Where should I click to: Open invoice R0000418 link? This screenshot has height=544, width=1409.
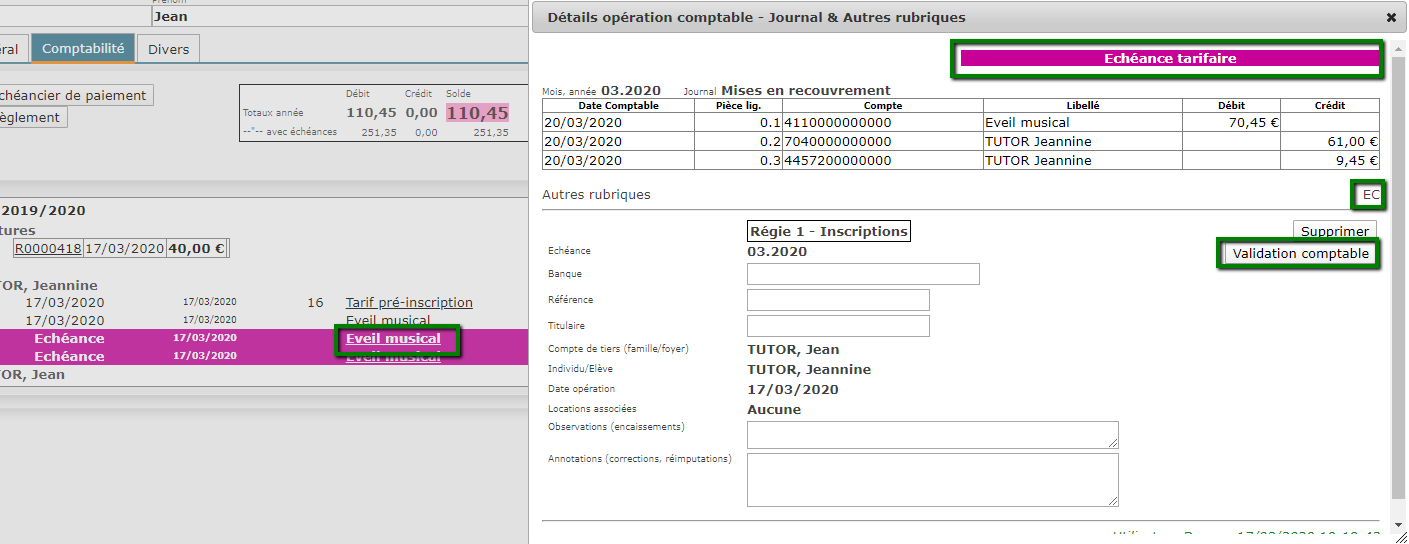(48, 248)
